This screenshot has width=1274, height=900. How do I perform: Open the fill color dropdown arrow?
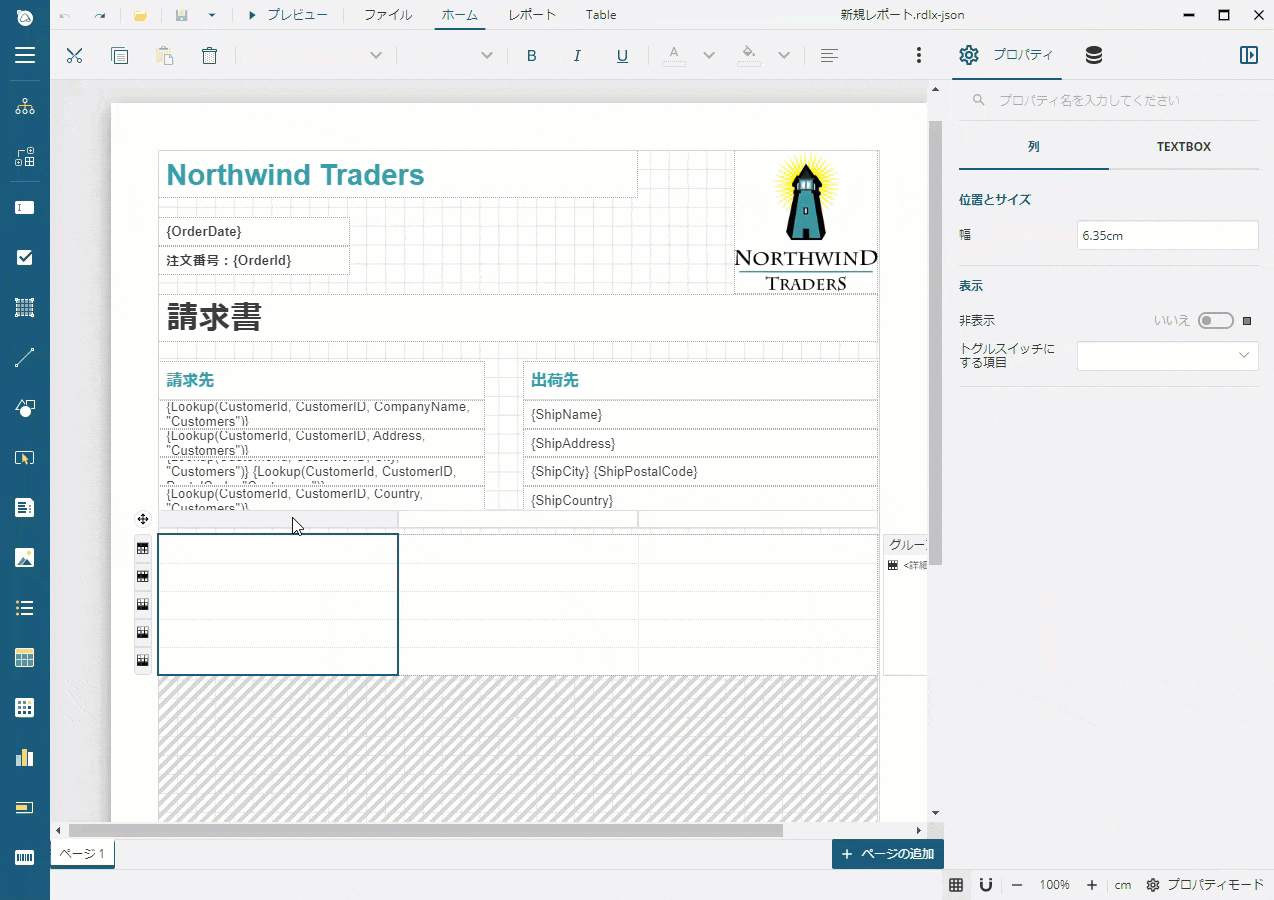point(783,55)
